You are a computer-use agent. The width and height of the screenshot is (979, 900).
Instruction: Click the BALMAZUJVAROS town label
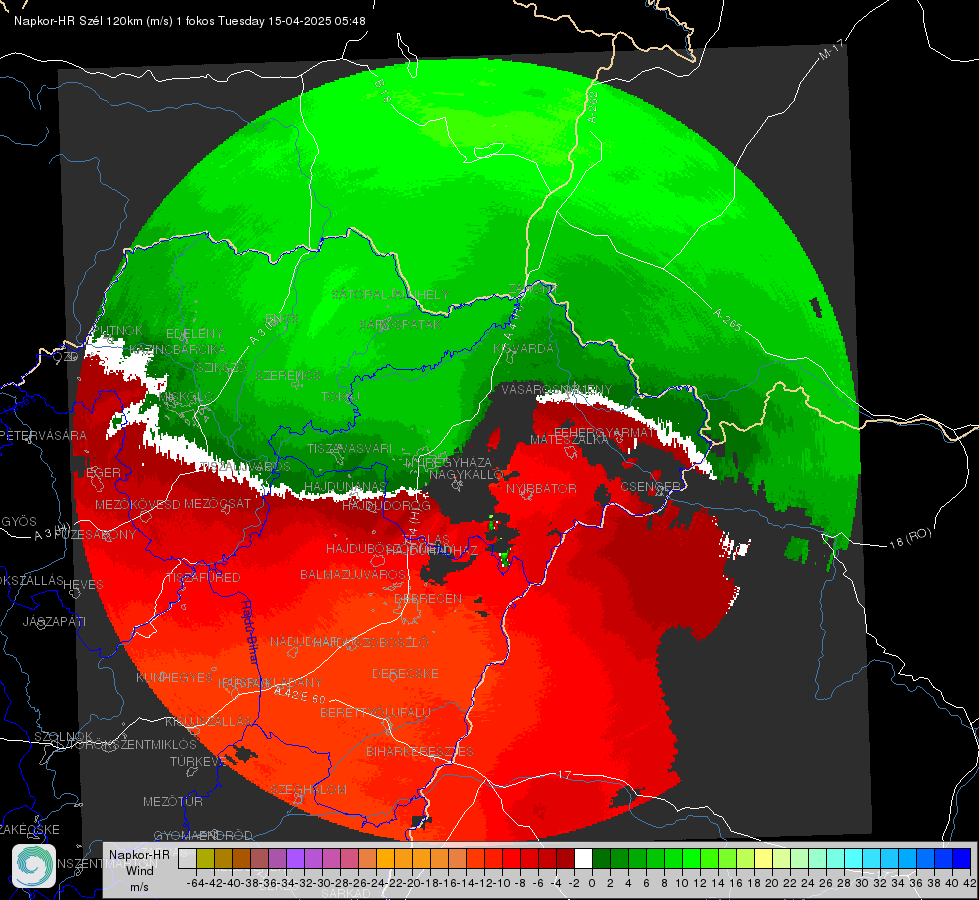tap(353, 574)
